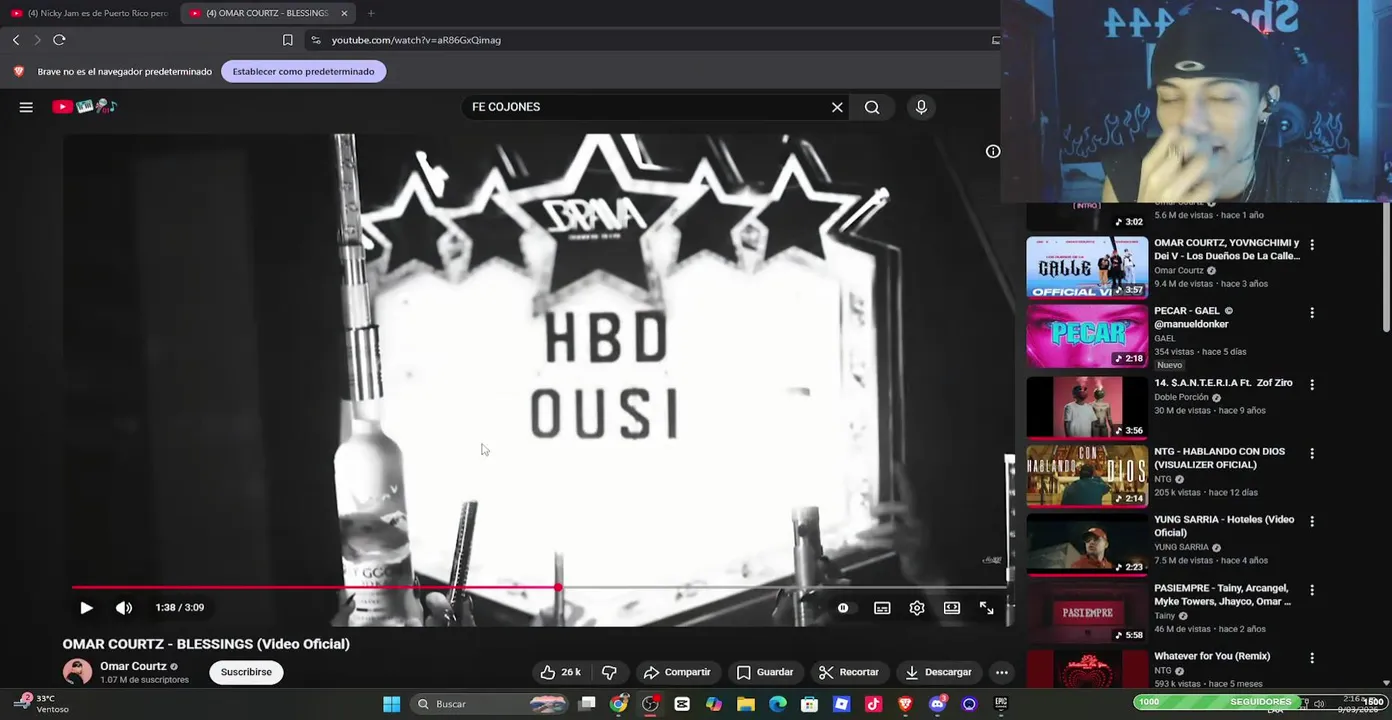Toggle subtitles/closed captions button

[882, 608]
